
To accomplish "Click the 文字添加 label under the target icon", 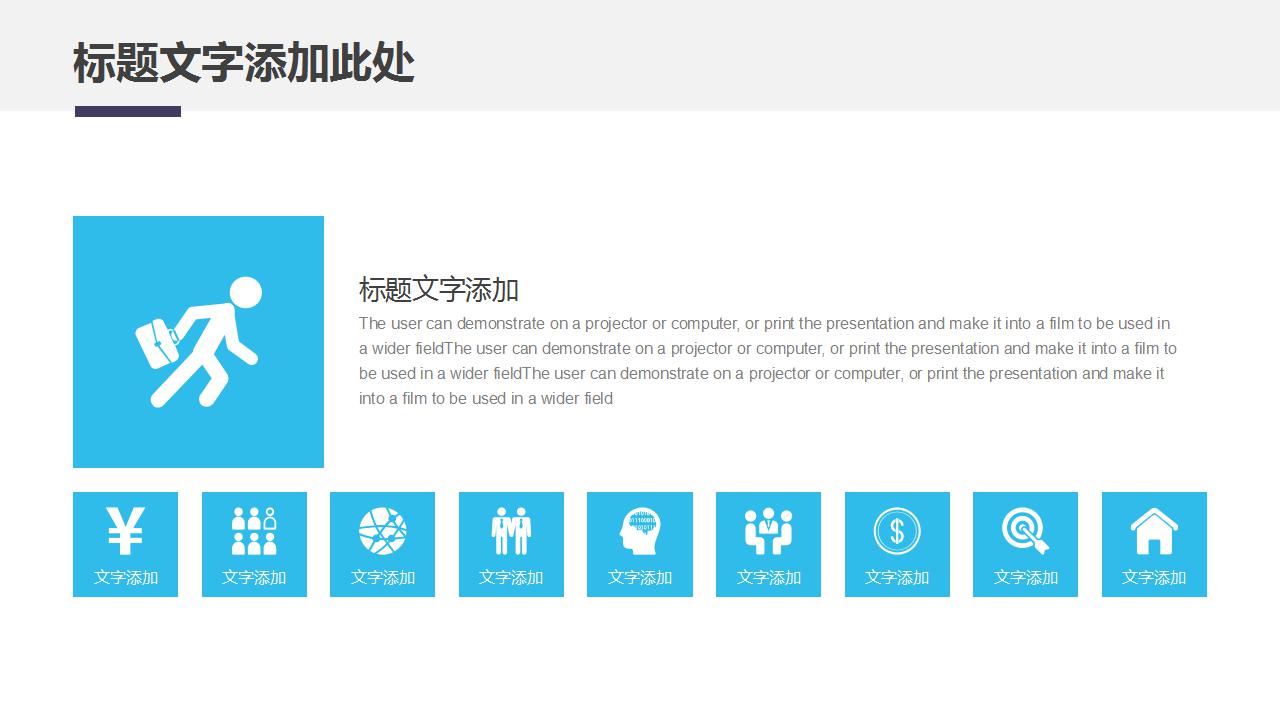I will click(1026, 577).
